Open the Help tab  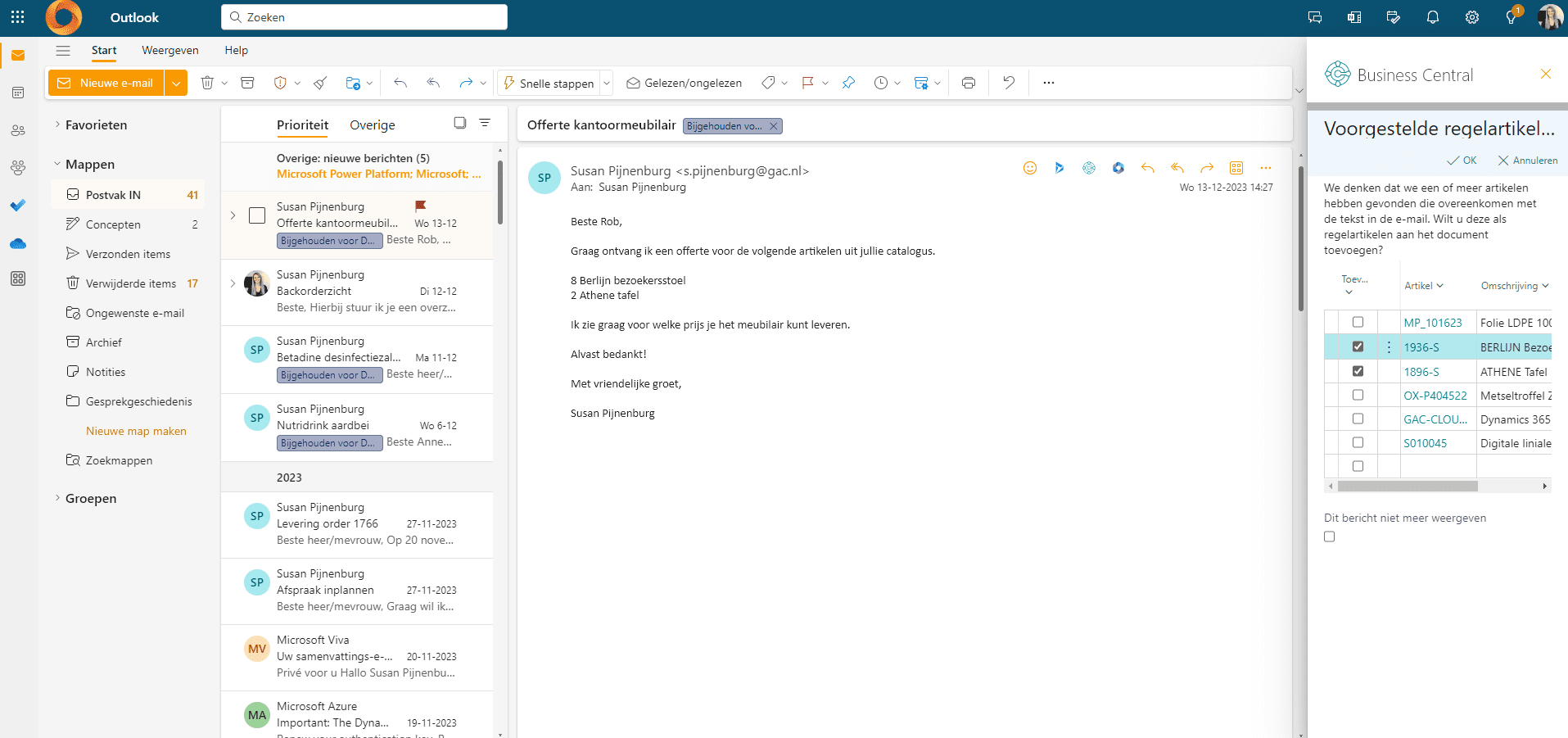[x=237, y=50]
